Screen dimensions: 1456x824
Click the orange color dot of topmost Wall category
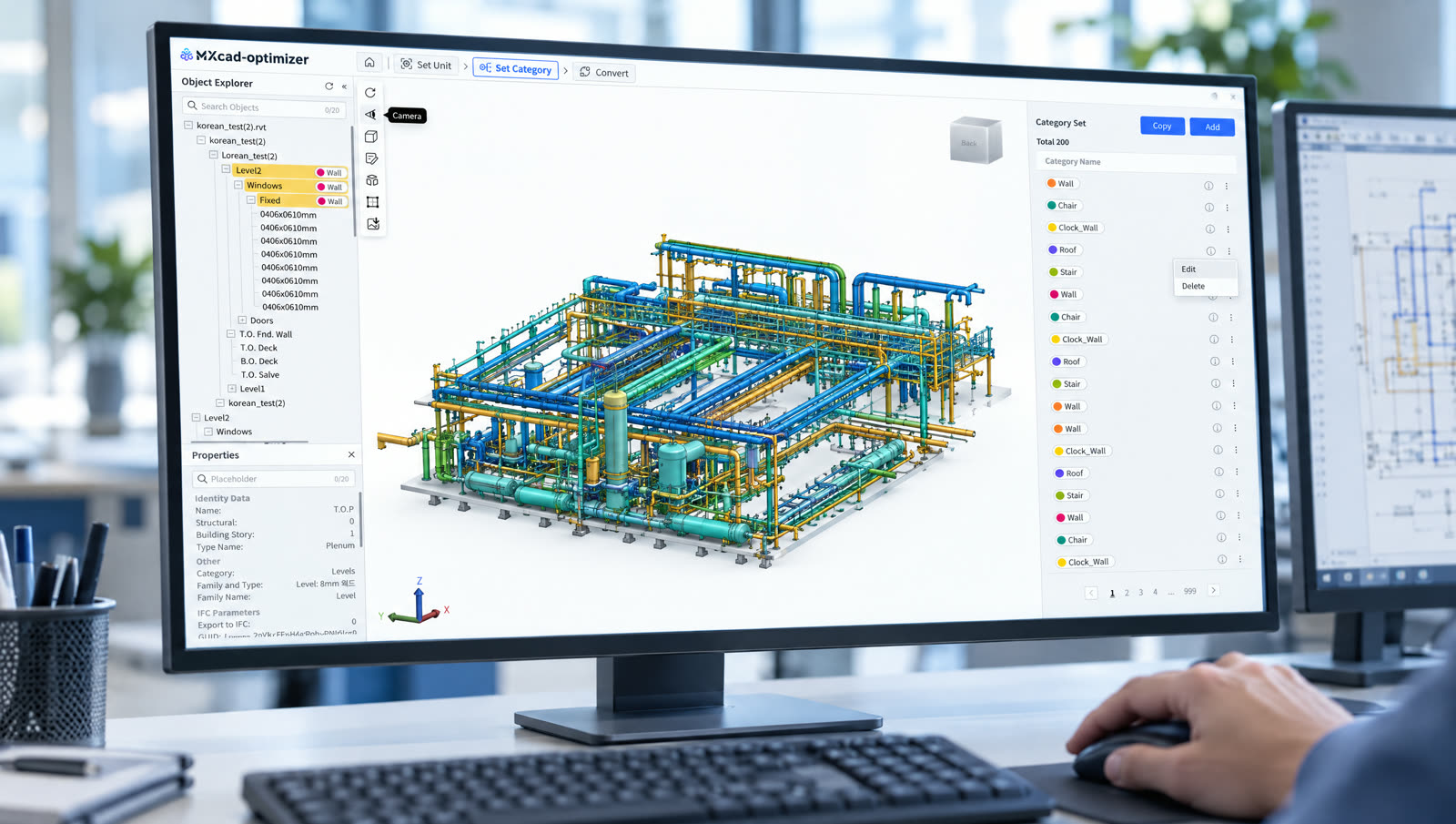click(x=1052, y=183)
